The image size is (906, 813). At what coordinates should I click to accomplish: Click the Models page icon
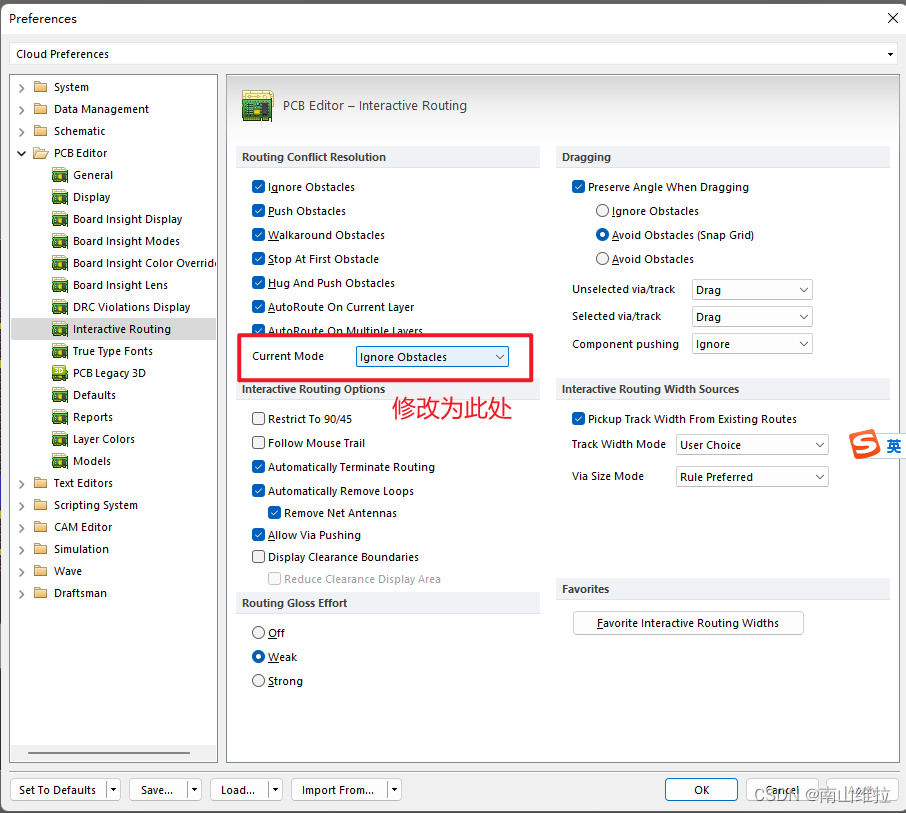click(x=60, y=461)
